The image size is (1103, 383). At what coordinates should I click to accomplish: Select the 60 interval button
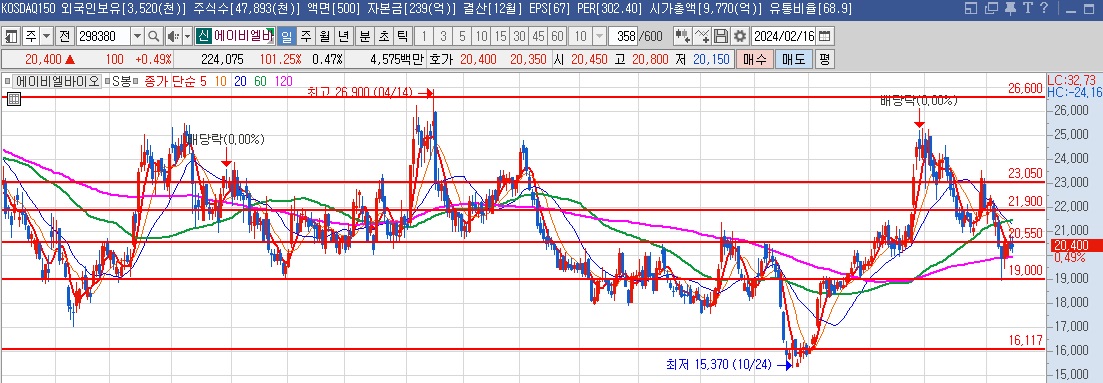(x=557, y=37)
